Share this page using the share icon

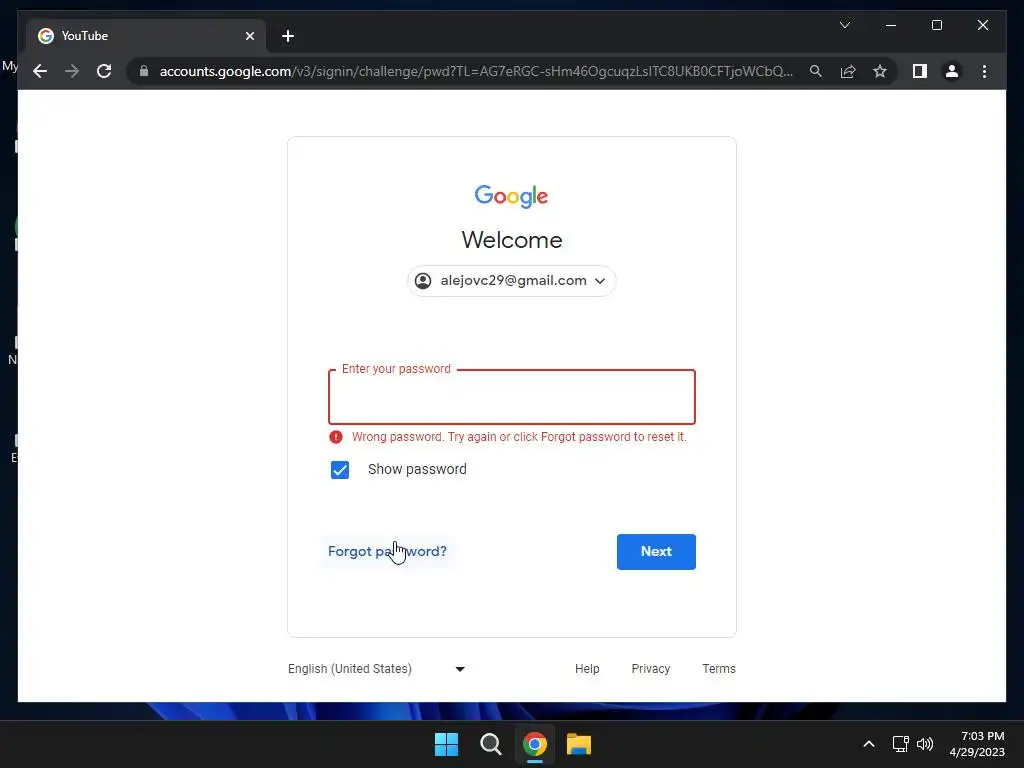coord(848,71)
